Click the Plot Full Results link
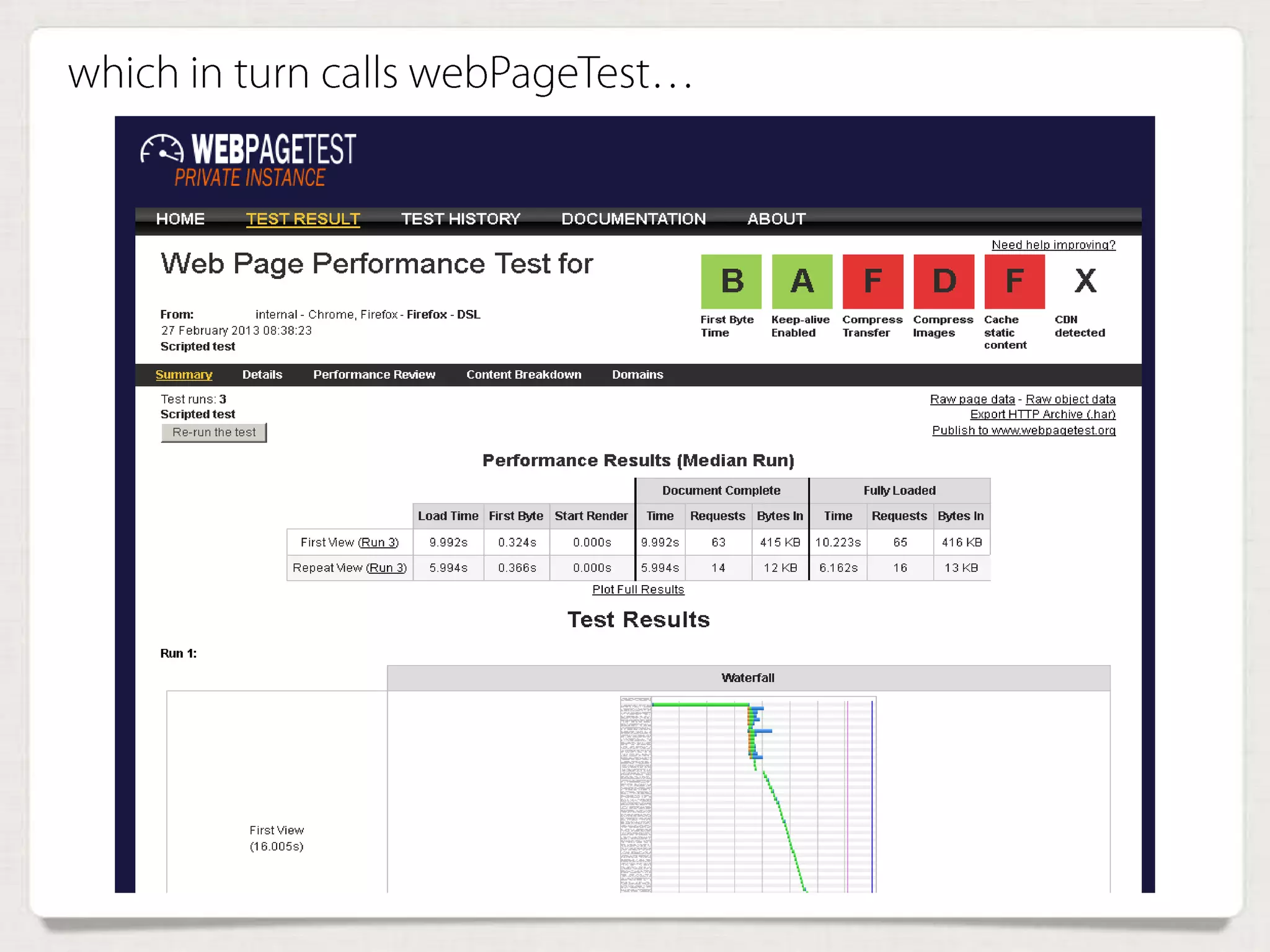Viewport: 1270px width, 952px height. pos(638,589)
